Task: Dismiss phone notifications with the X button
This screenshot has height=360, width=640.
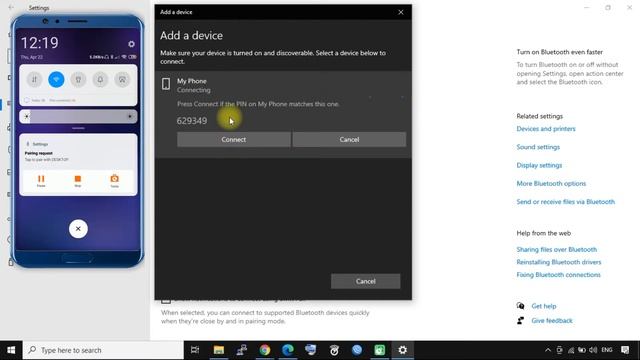Action: pos(78,229)
